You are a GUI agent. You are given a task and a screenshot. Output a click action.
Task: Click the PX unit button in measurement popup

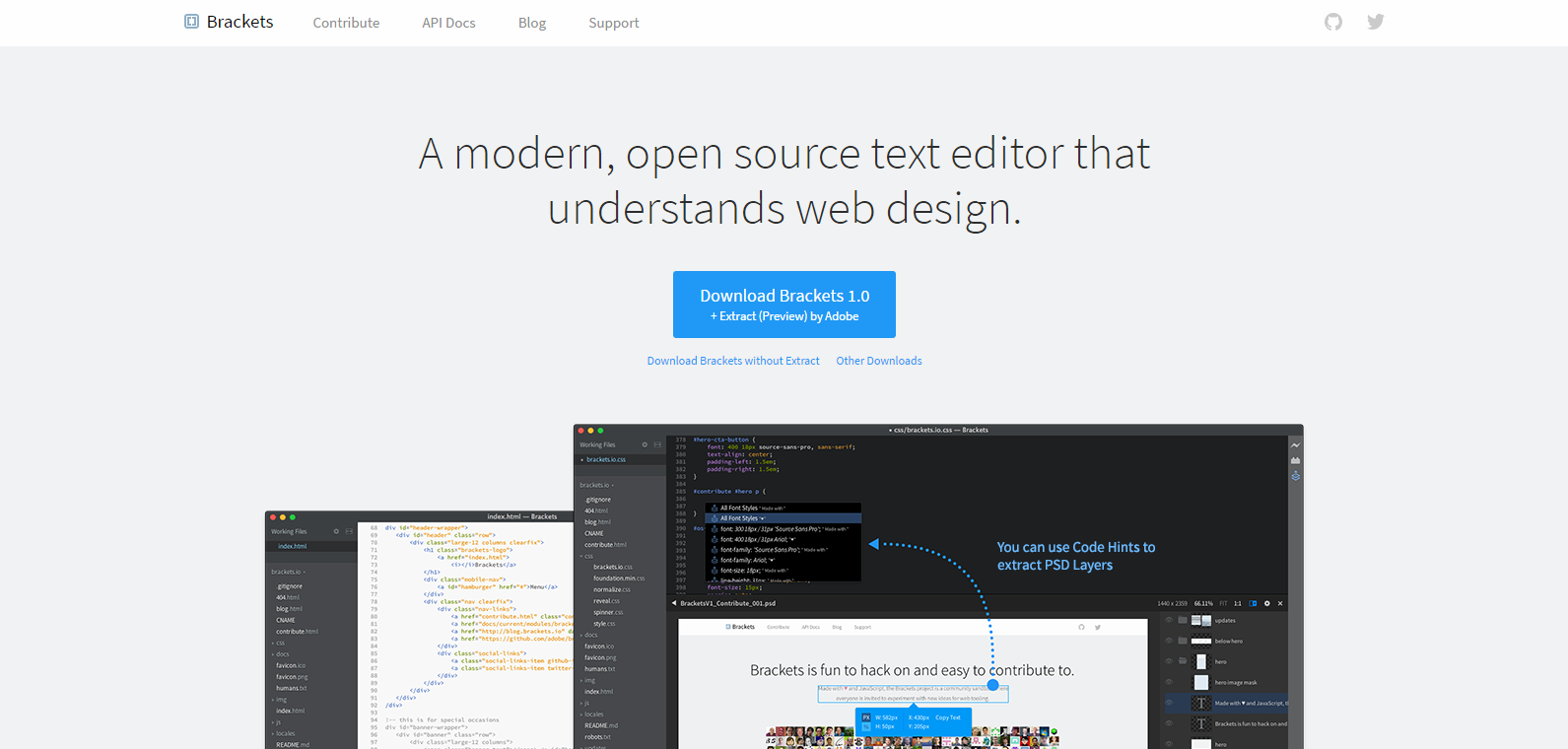click(866, 717)
